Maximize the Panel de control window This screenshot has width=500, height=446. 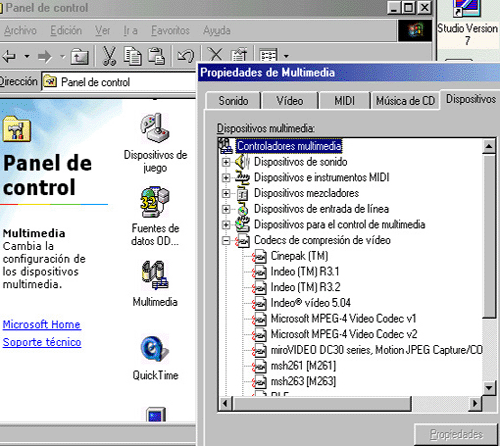(409, 7)
